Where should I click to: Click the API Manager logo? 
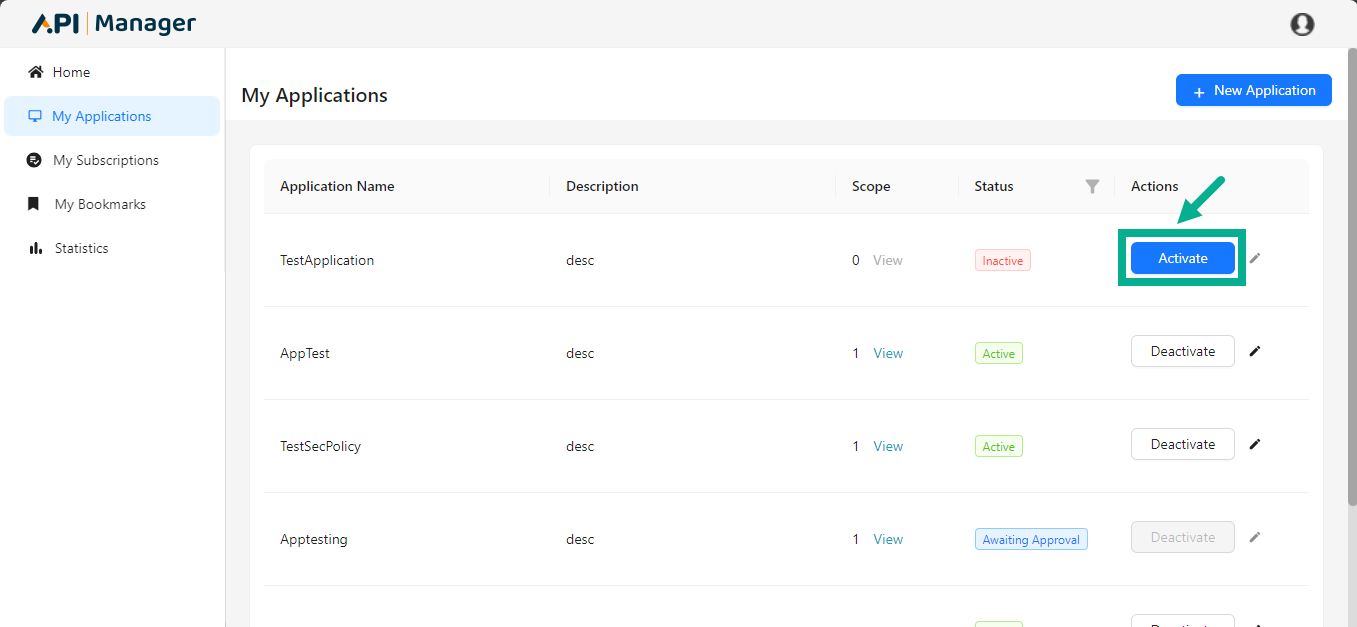pos(114,24)
